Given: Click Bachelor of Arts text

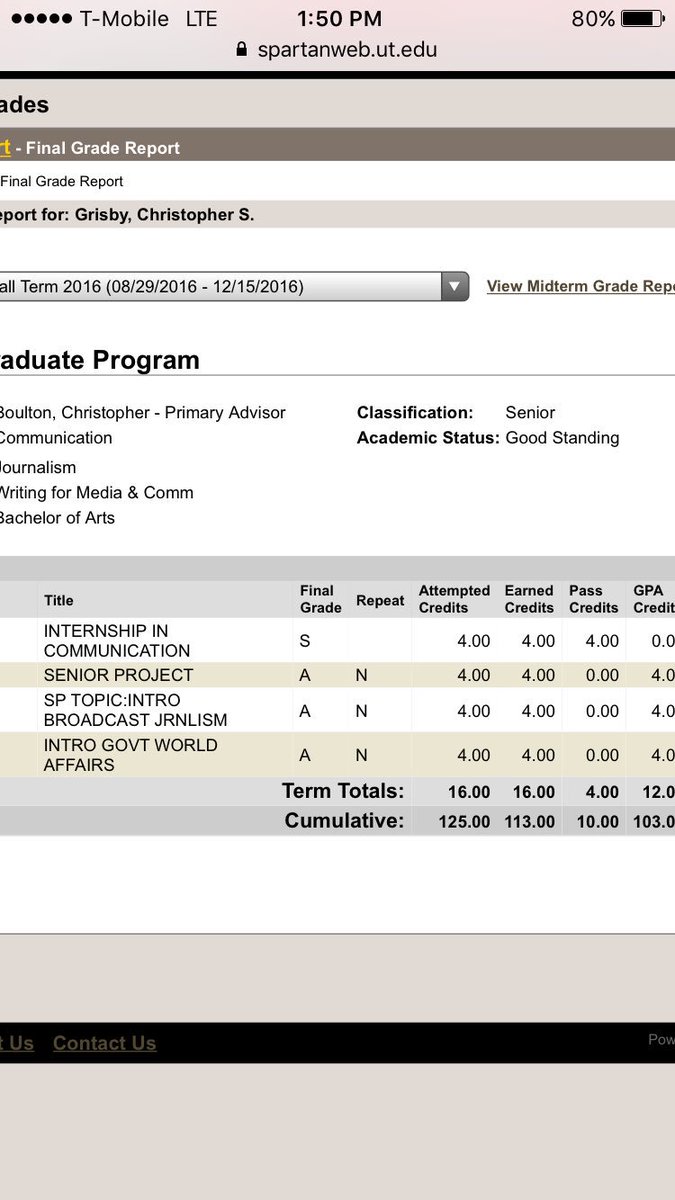Looking at the screenshot, I should point(57,518).
